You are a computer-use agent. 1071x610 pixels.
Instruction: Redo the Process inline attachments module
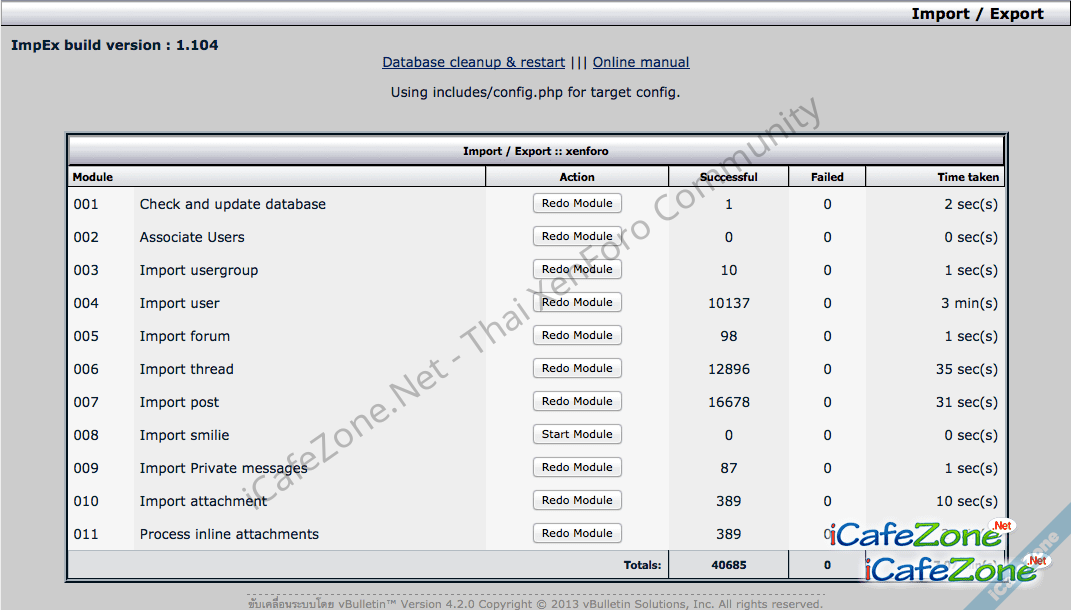[577, 533]
